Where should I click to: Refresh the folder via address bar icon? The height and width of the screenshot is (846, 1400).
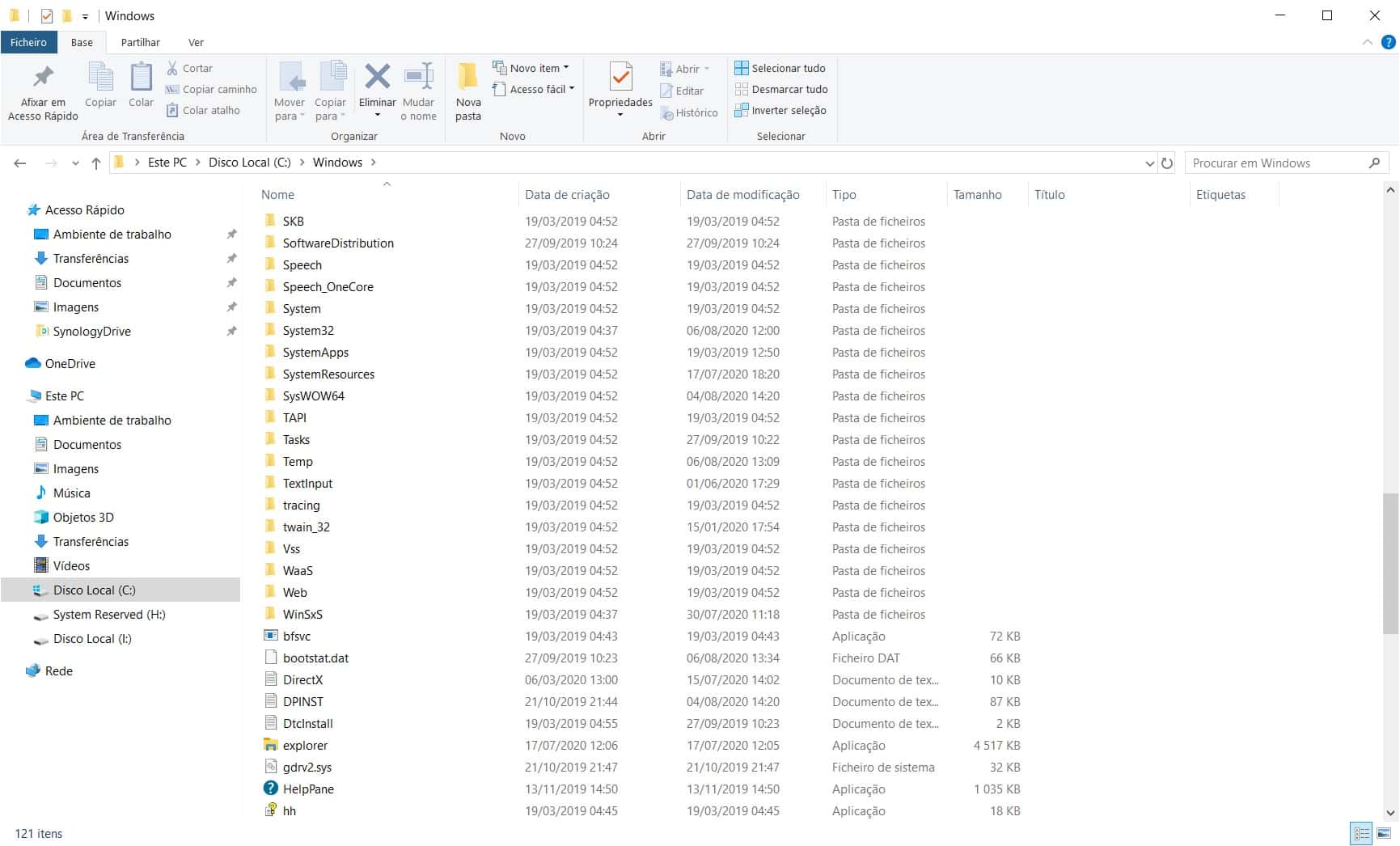[1167, 163]
